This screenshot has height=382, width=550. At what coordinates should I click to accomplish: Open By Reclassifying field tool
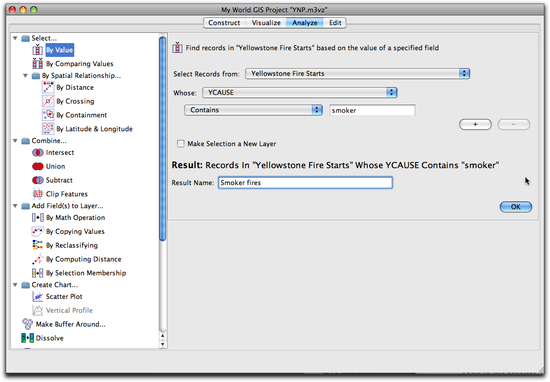72,245
